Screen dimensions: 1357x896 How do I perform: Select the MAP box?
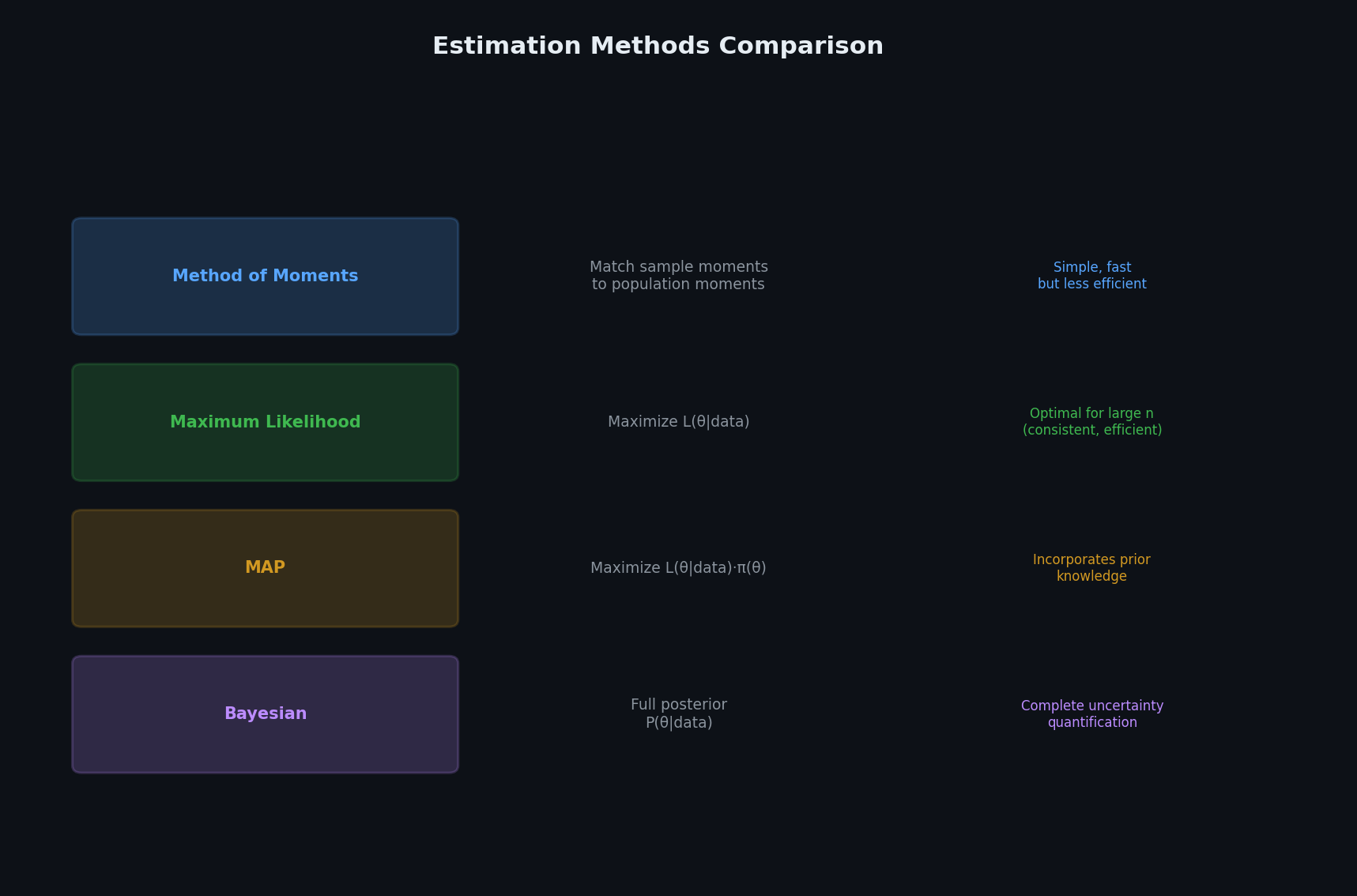pyautogui.click(x=266, y=568)
